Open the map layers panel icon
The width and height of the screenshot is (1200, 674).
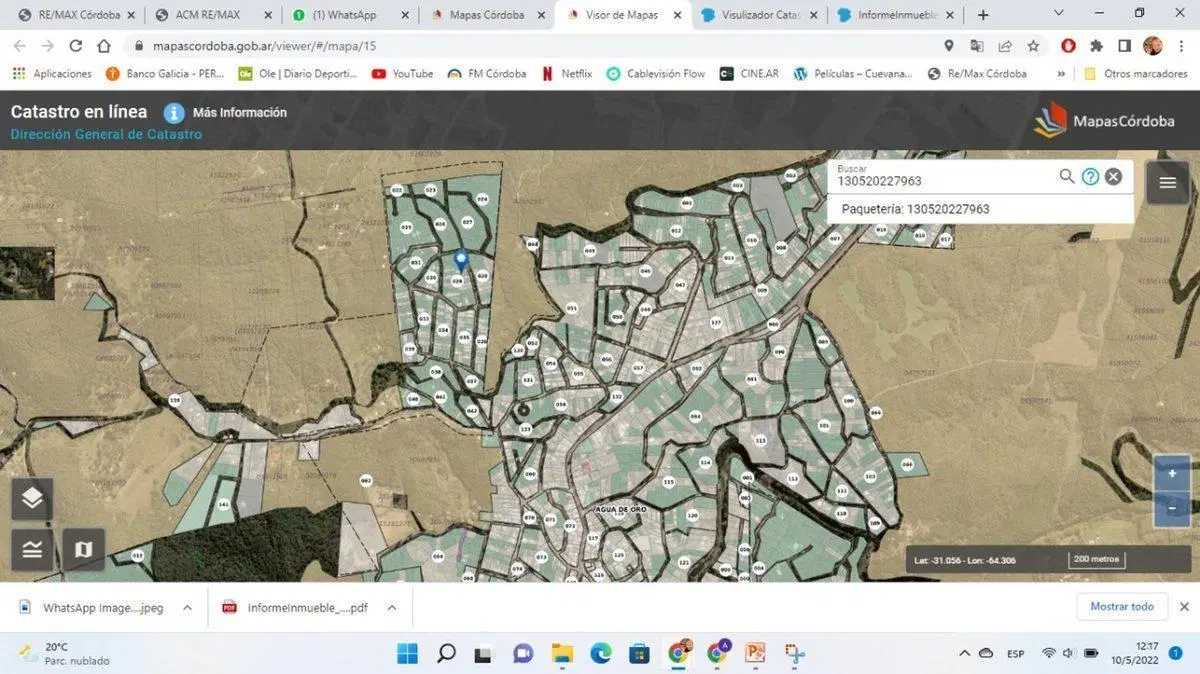[x=32, y=498]
